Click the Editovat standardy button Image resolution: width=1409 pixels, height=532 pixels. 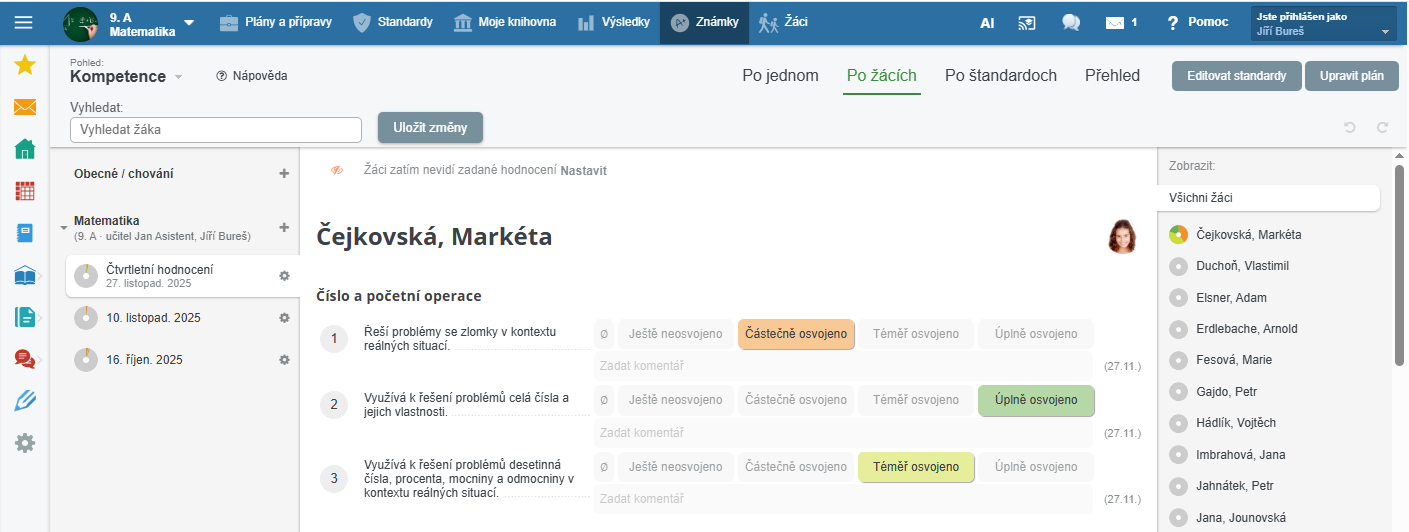[1236, 76]
